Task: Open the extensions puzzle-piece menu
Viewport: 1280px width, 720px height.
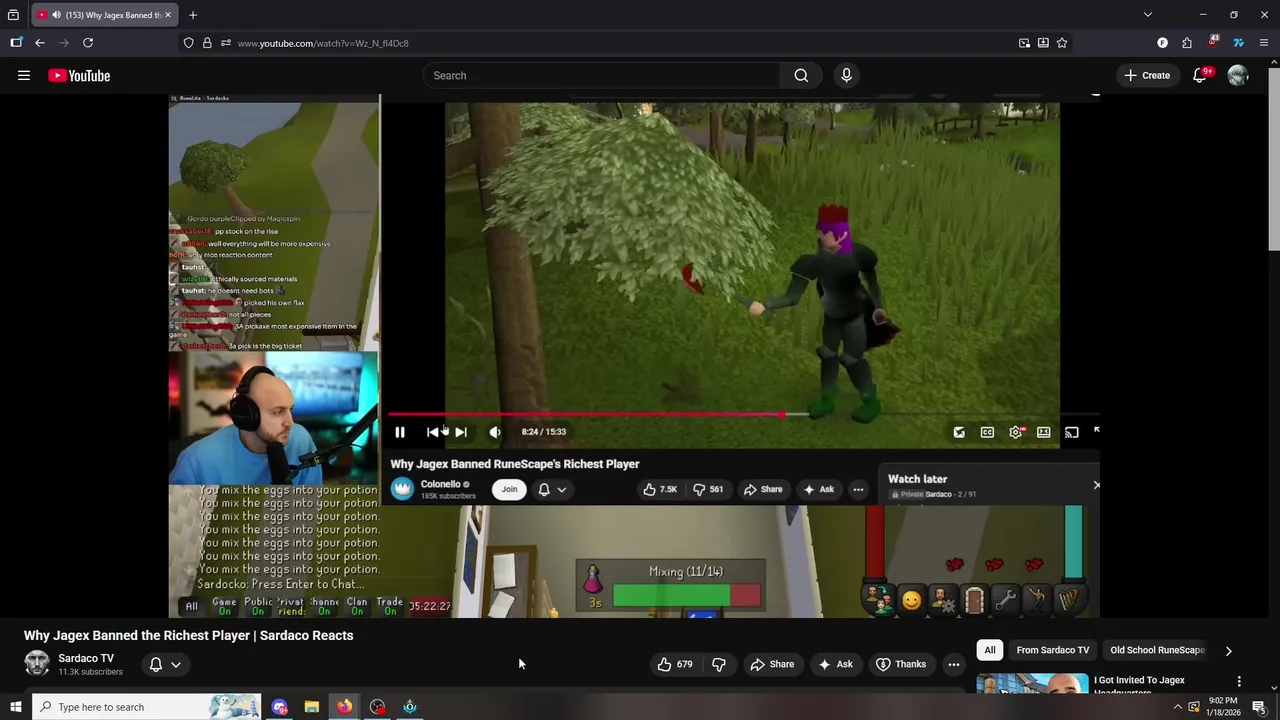Action: pyautogui.click(x=1187, y=43)
